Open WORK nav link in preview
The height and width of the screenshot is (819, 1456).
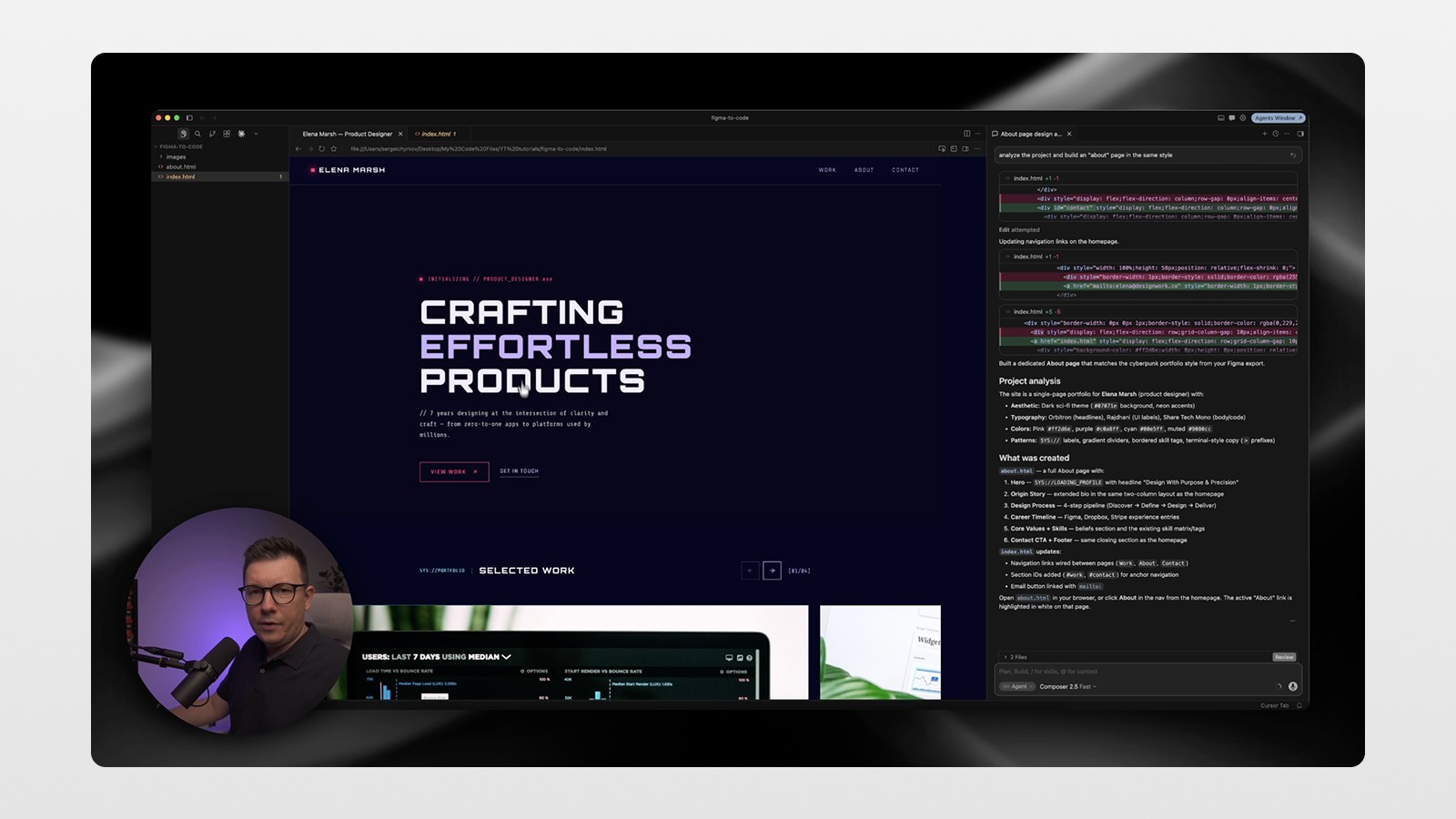click(x=827, y=170)
